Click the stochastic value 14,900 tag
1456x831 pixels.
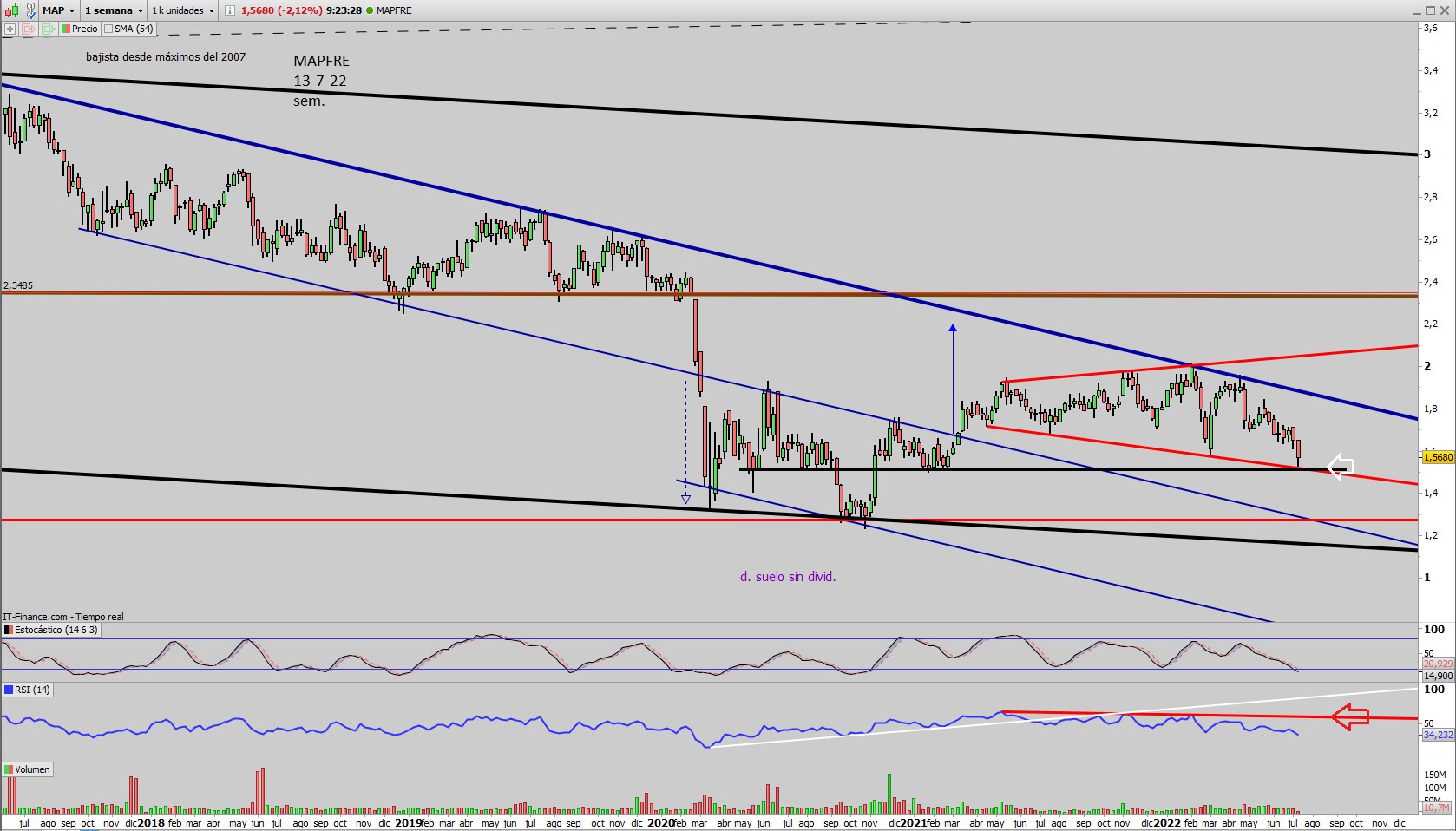click(x=1438, y=676)
